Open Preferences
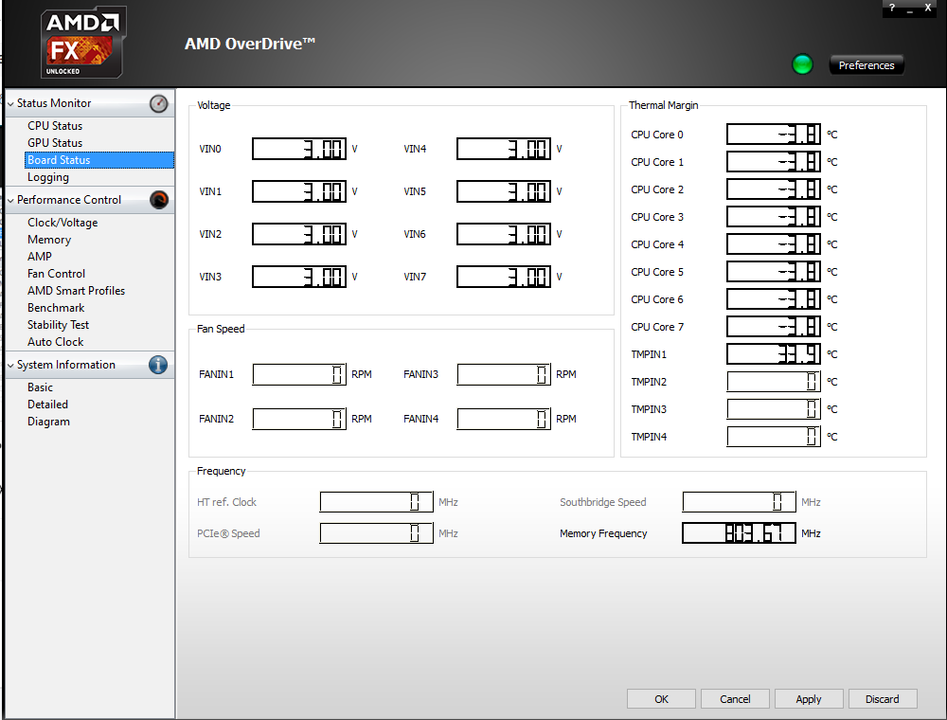The height and width of the screenshot is (720, 947). tap(866, 65)
